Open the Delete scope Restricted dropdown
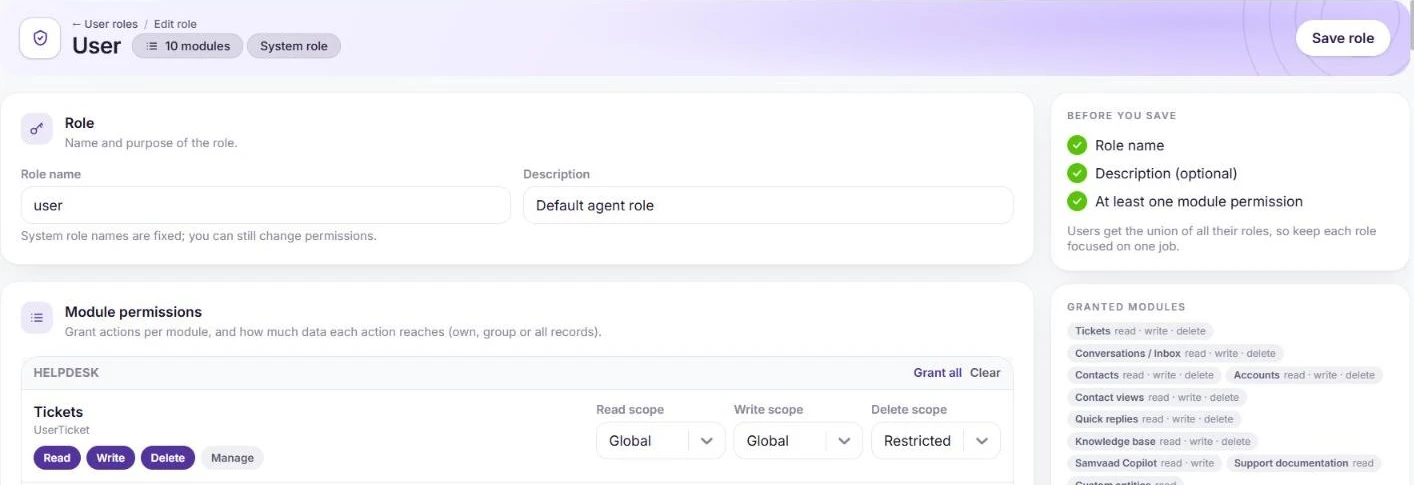This screenshot has width=1414, height=485. click(x=936, y=441)
